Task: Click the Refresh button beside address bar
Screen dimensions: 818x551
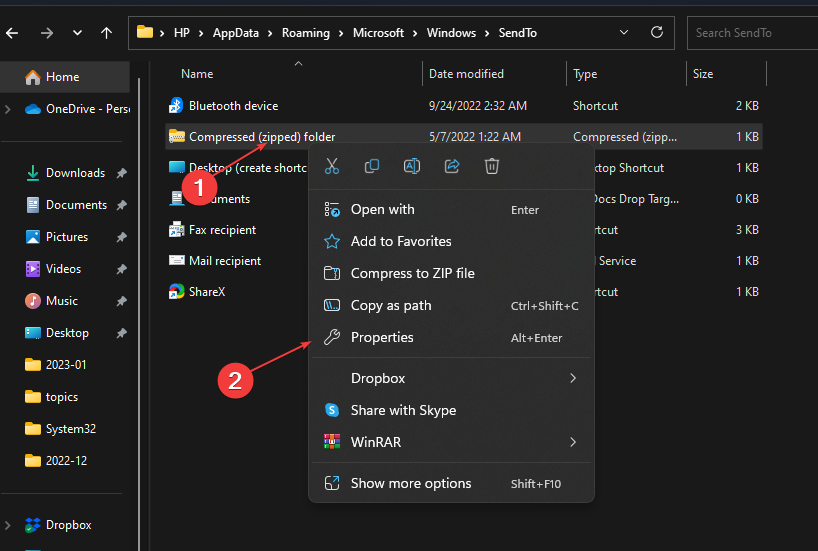Action: coord(657,33)
